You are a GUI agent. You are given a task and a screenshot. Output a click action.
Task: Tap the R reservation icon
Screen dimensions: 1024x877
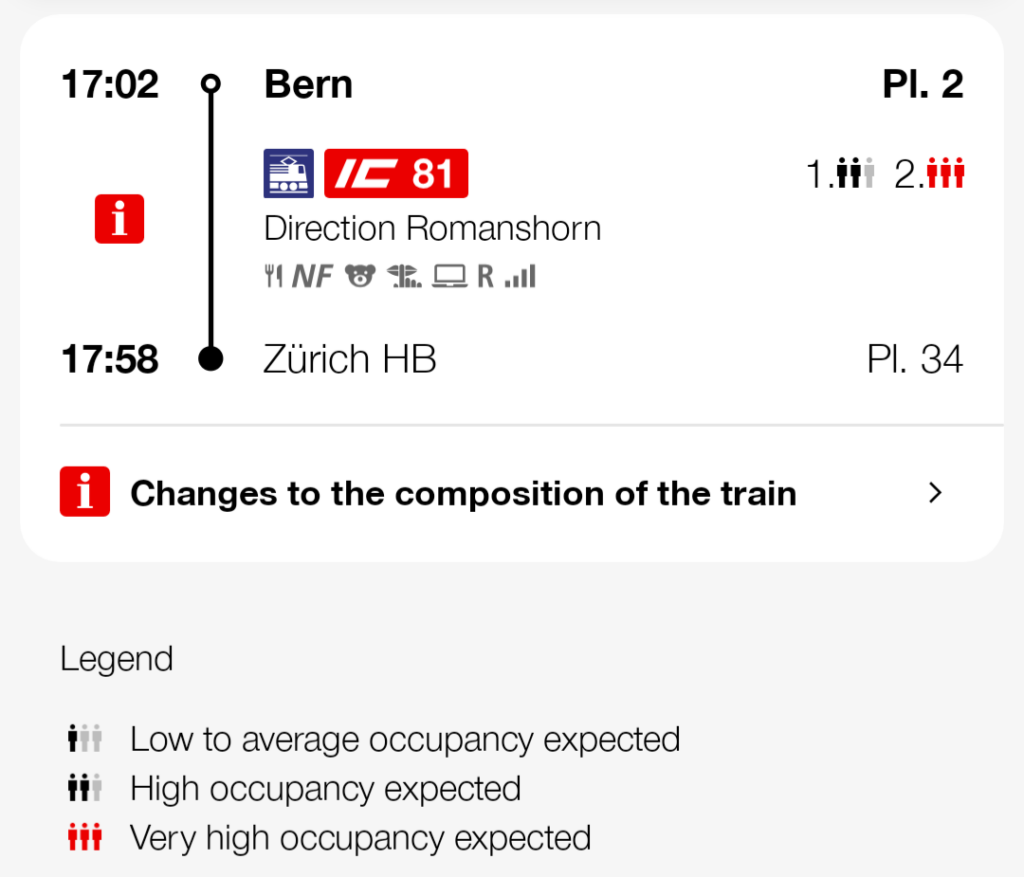[x=485, y=277]
